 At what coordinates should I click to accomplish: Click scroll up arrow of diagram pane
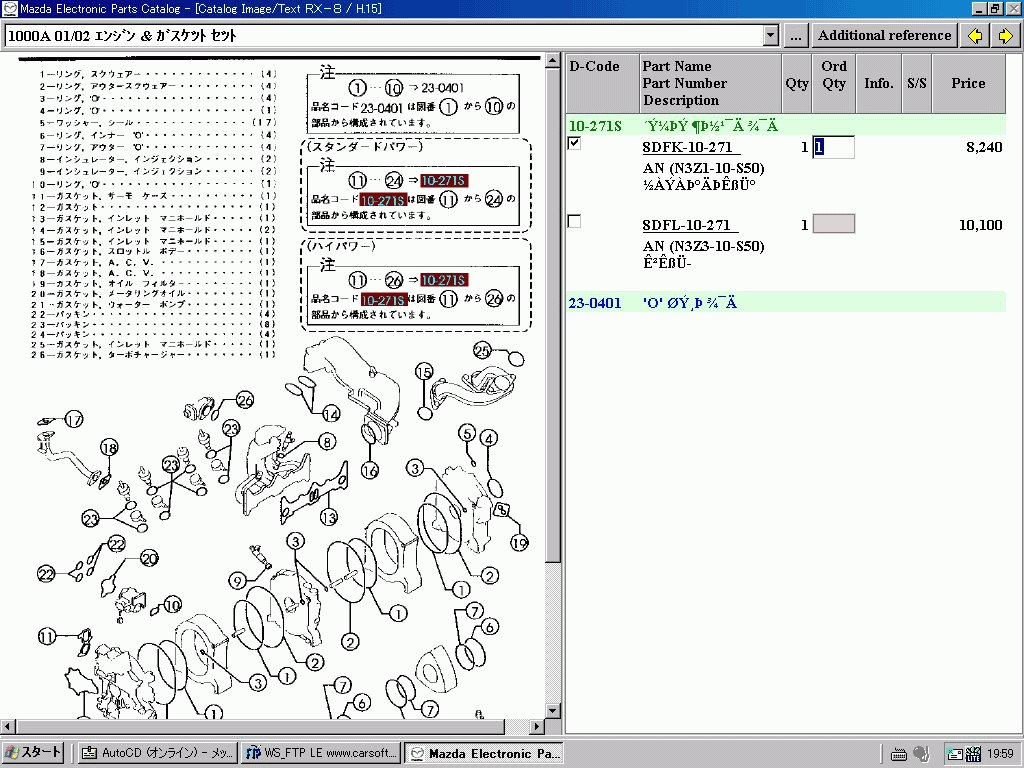[x=552, y=61]
